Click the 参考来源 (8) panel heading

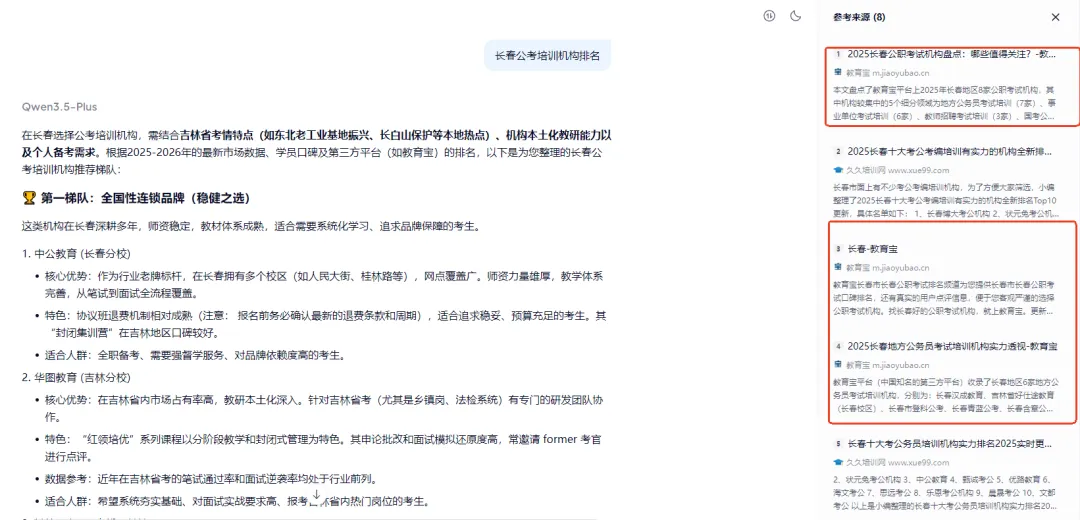(x=859, y=17)
